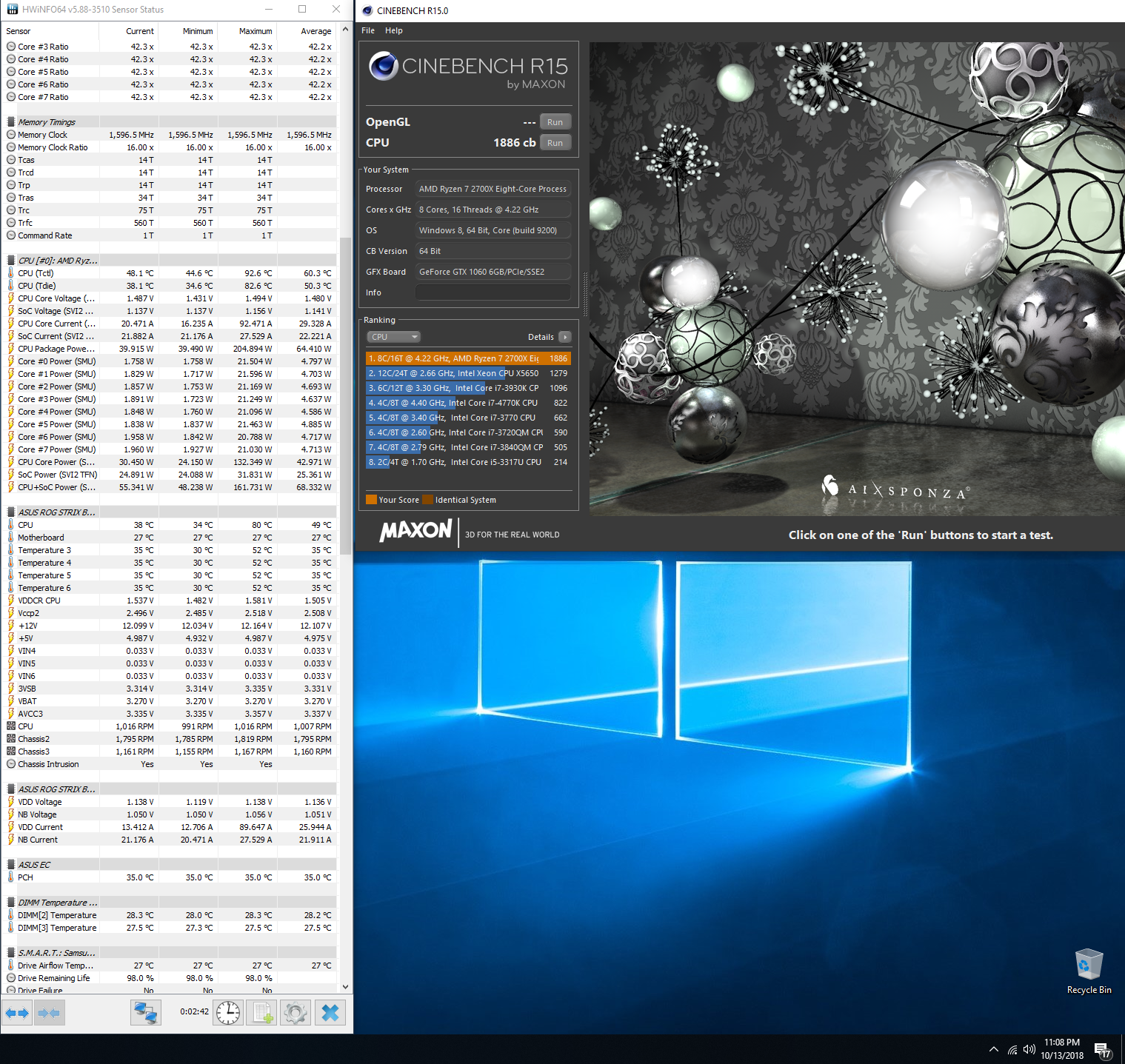Select the VDDCR CPU voltage row
The image size is (1125, 1064).
coord(170,600)
